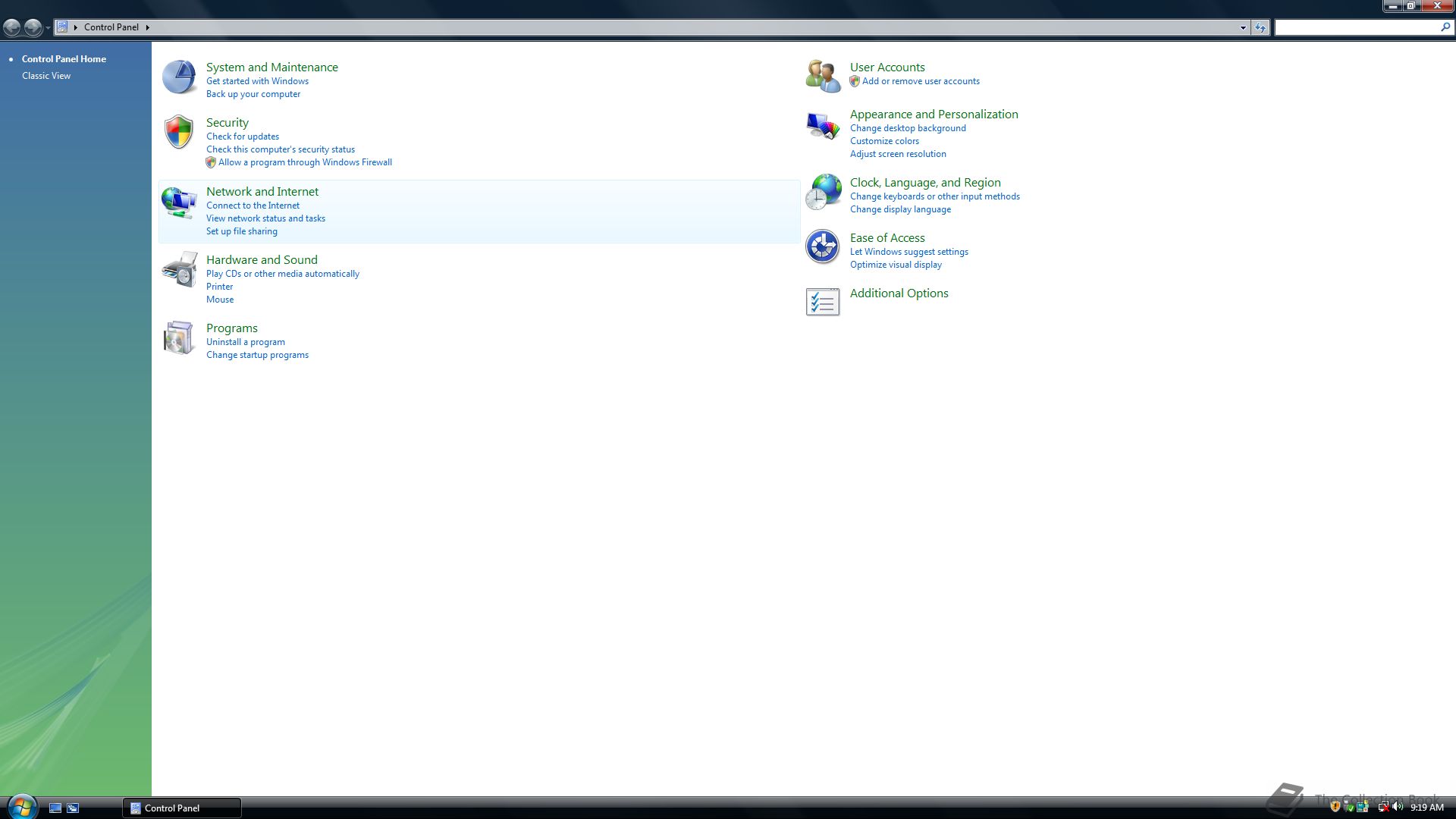Viewport: 1456px width, 819px height.
Task: Open User Accounts heading
Action: pyautogui.click(x=887, y=67)
